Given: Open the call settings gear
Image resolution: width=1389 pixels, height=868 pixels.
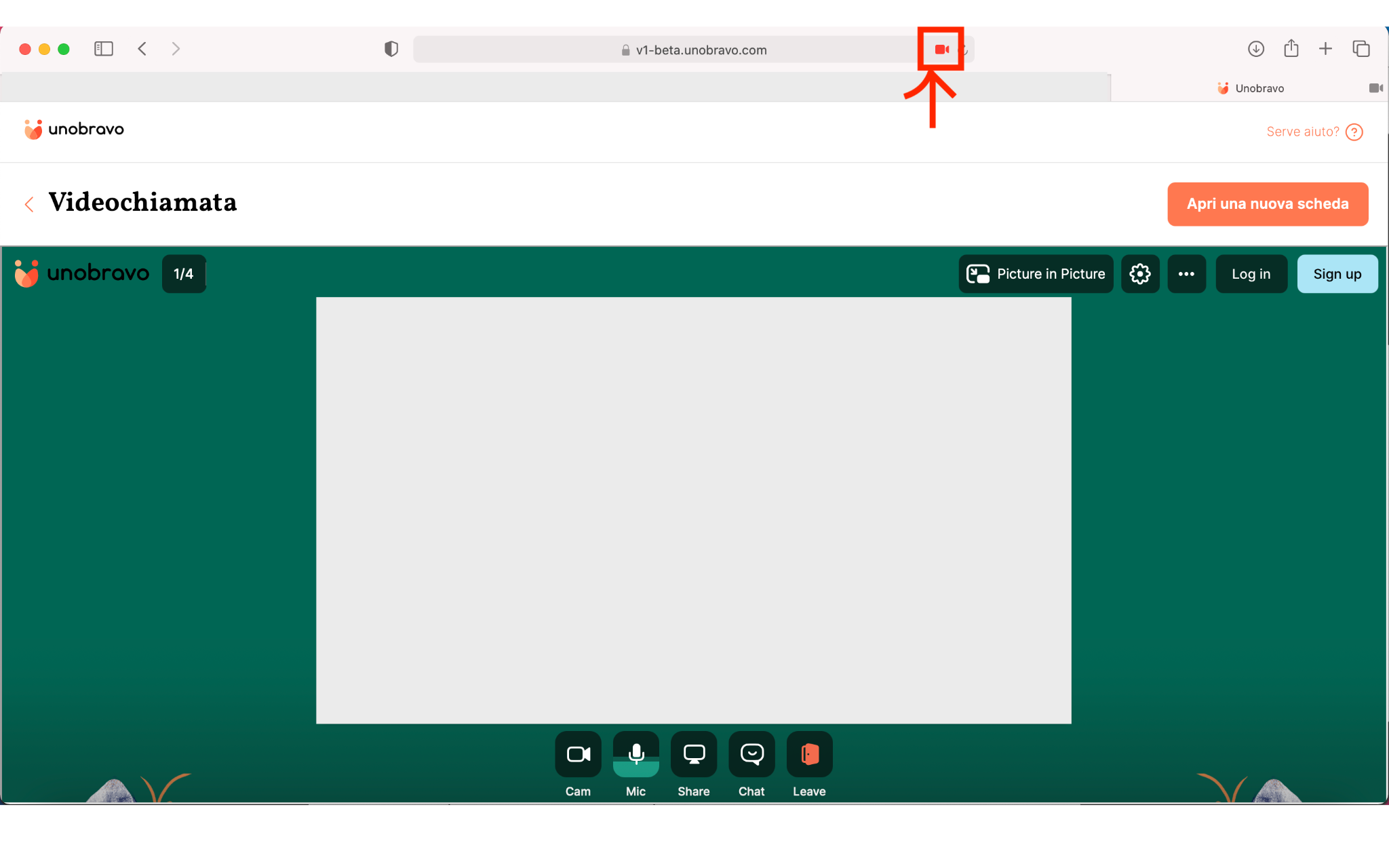Looking at the screenshot, I should (x=1140, y=274).
